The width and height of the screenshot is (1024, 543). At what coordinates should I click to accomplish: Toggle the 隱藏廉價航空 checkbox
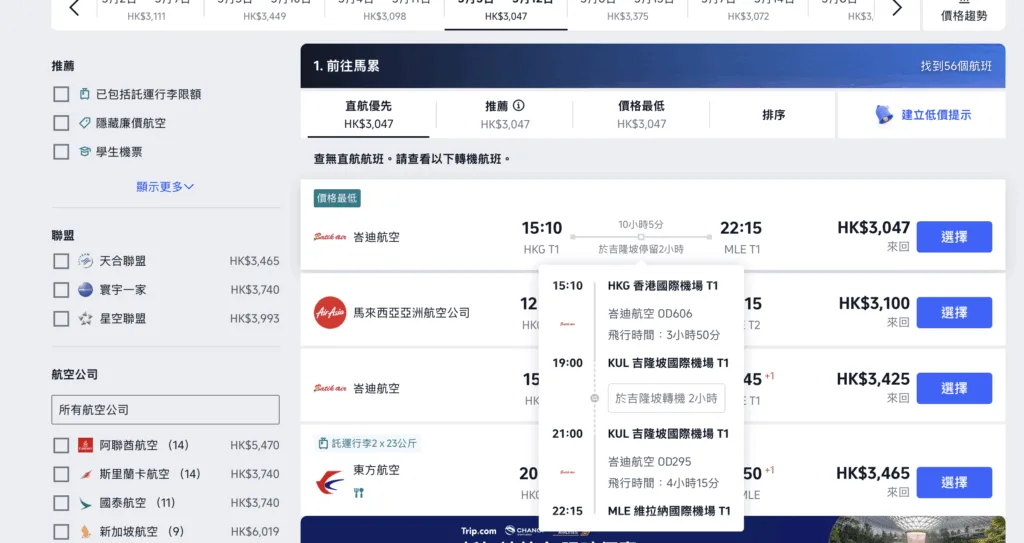click(x=62, y=123)
